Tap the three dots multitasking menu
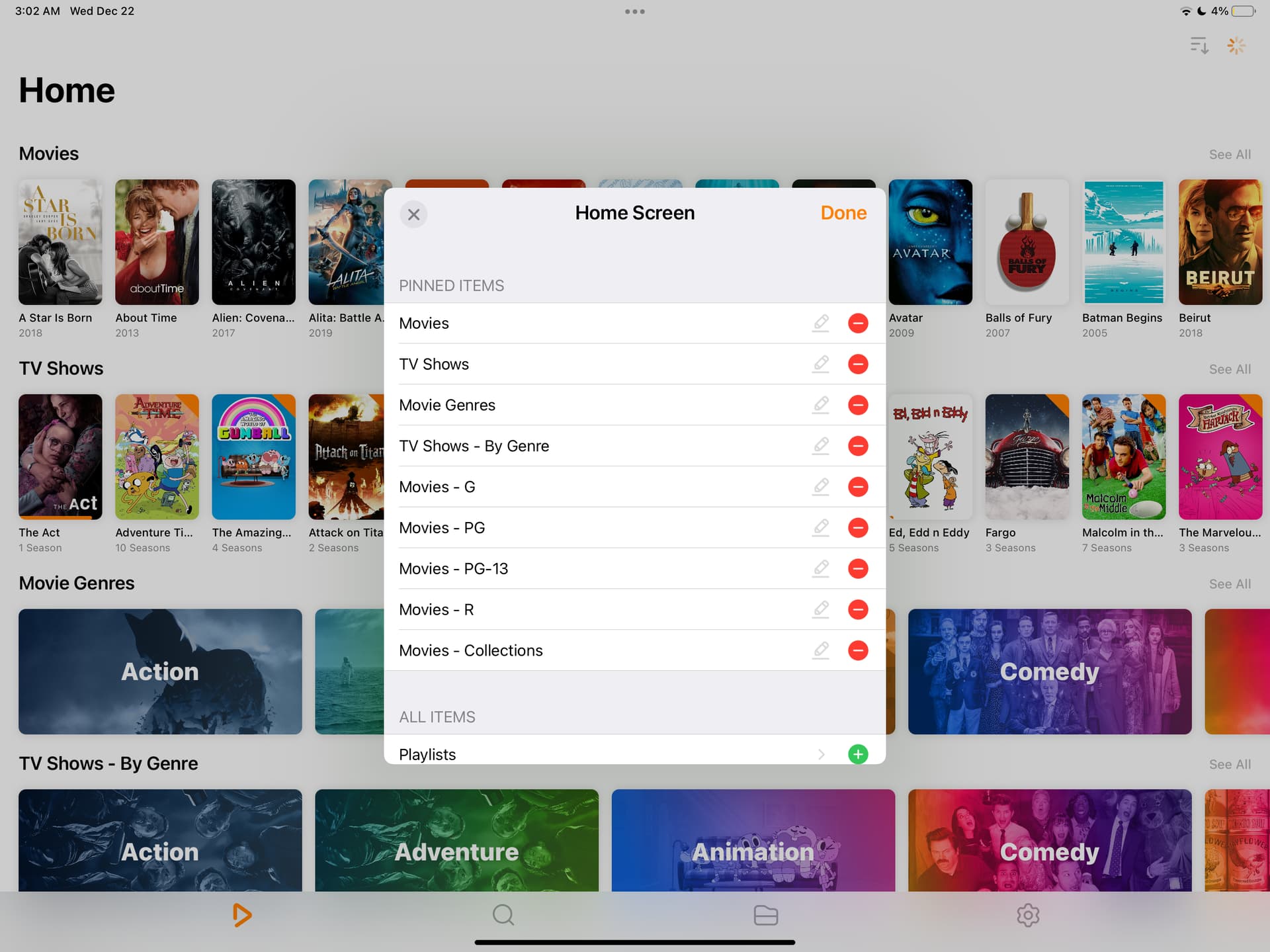The height and width of the screenshot is (952, 1270). click(634, 11)
